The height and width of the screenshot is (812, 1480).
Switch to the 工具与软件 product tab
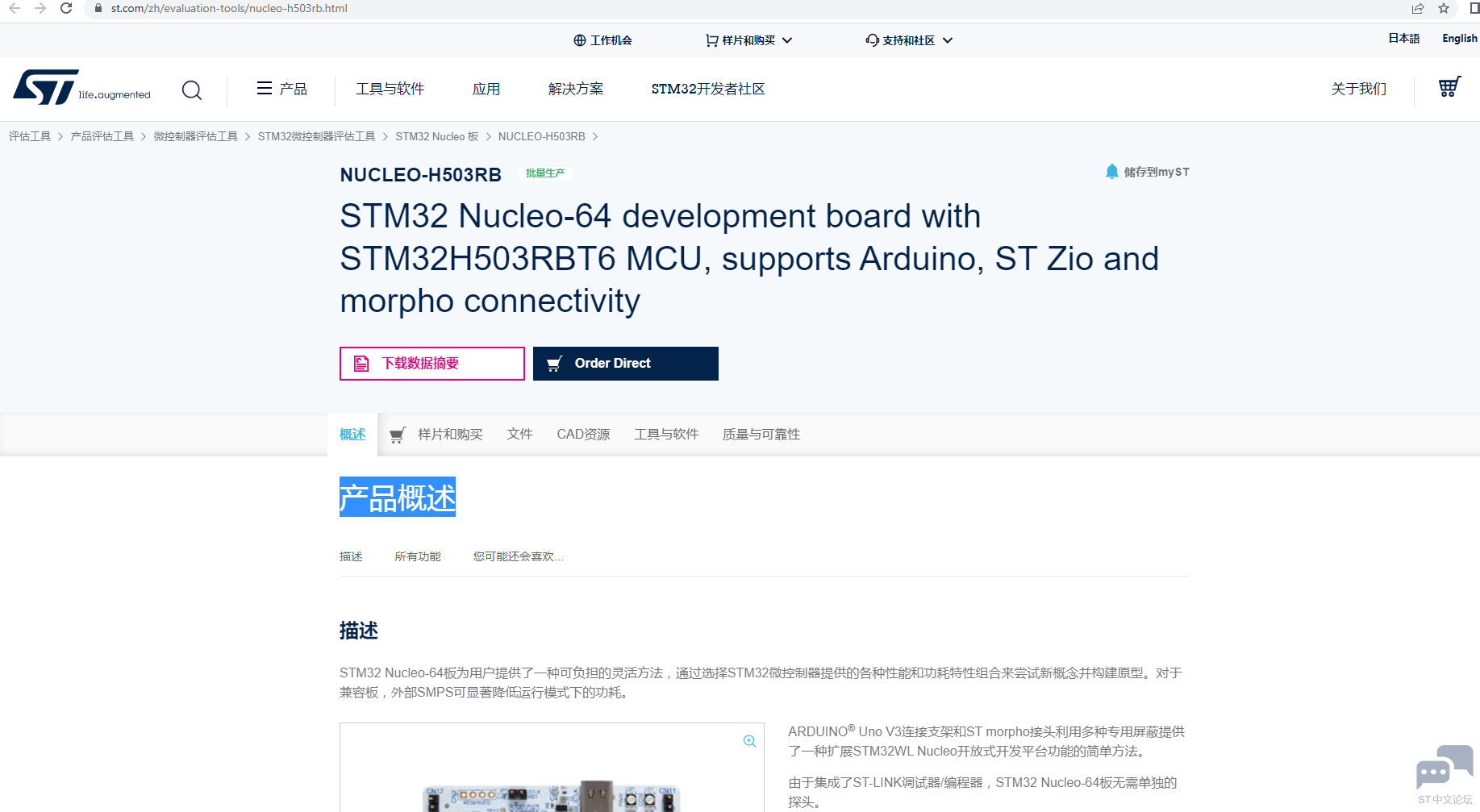tap(666, 435)
